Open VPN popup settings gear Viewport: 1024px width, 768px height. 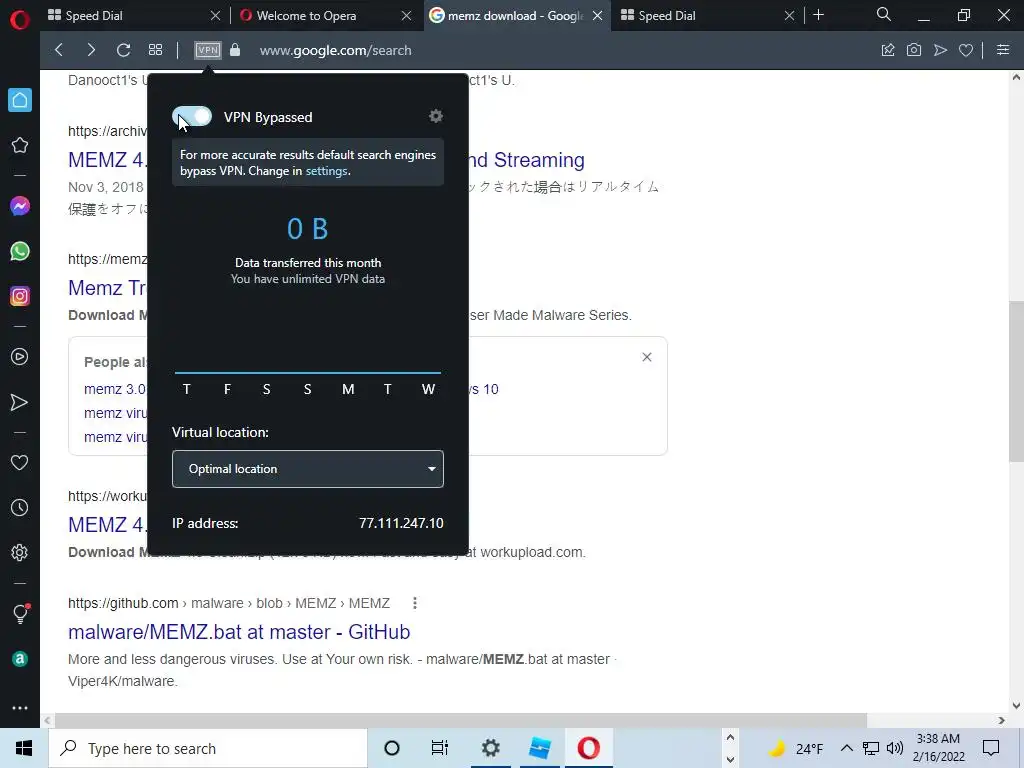click(x=436, y=116)
